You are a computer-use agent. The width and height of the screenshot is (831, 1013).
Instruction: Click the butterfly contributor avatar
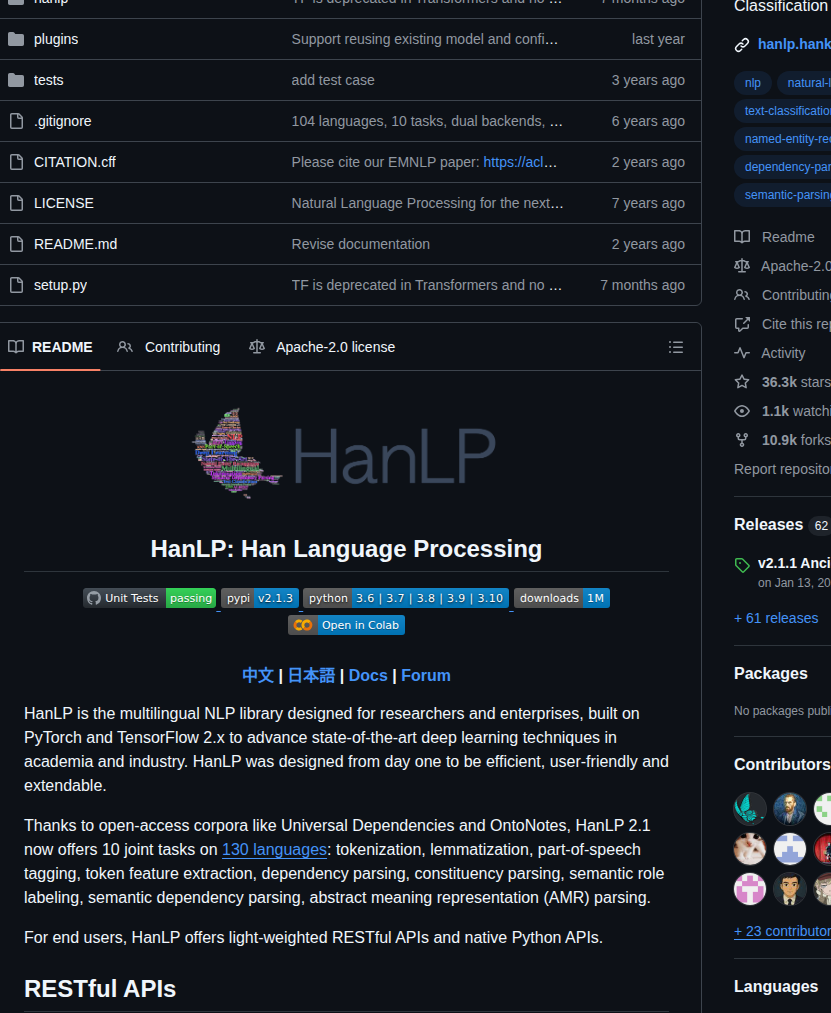point(750,809)
